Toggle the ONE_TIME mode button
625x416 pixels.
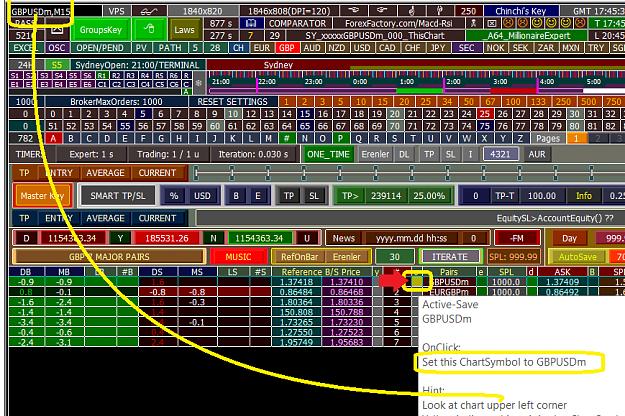[328, 154]
